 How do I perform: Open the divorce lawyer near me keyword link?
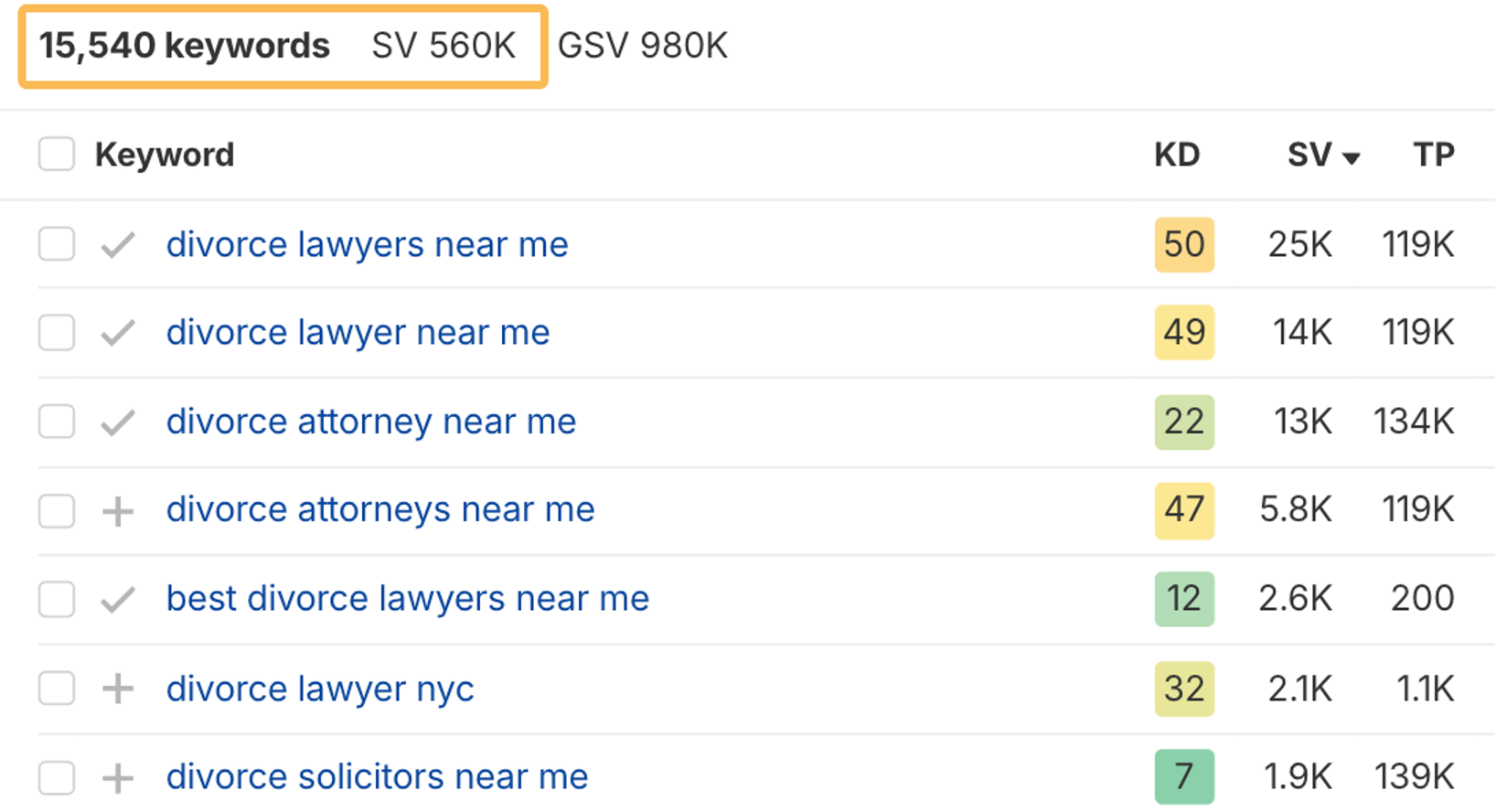click(x=358, y=333)
